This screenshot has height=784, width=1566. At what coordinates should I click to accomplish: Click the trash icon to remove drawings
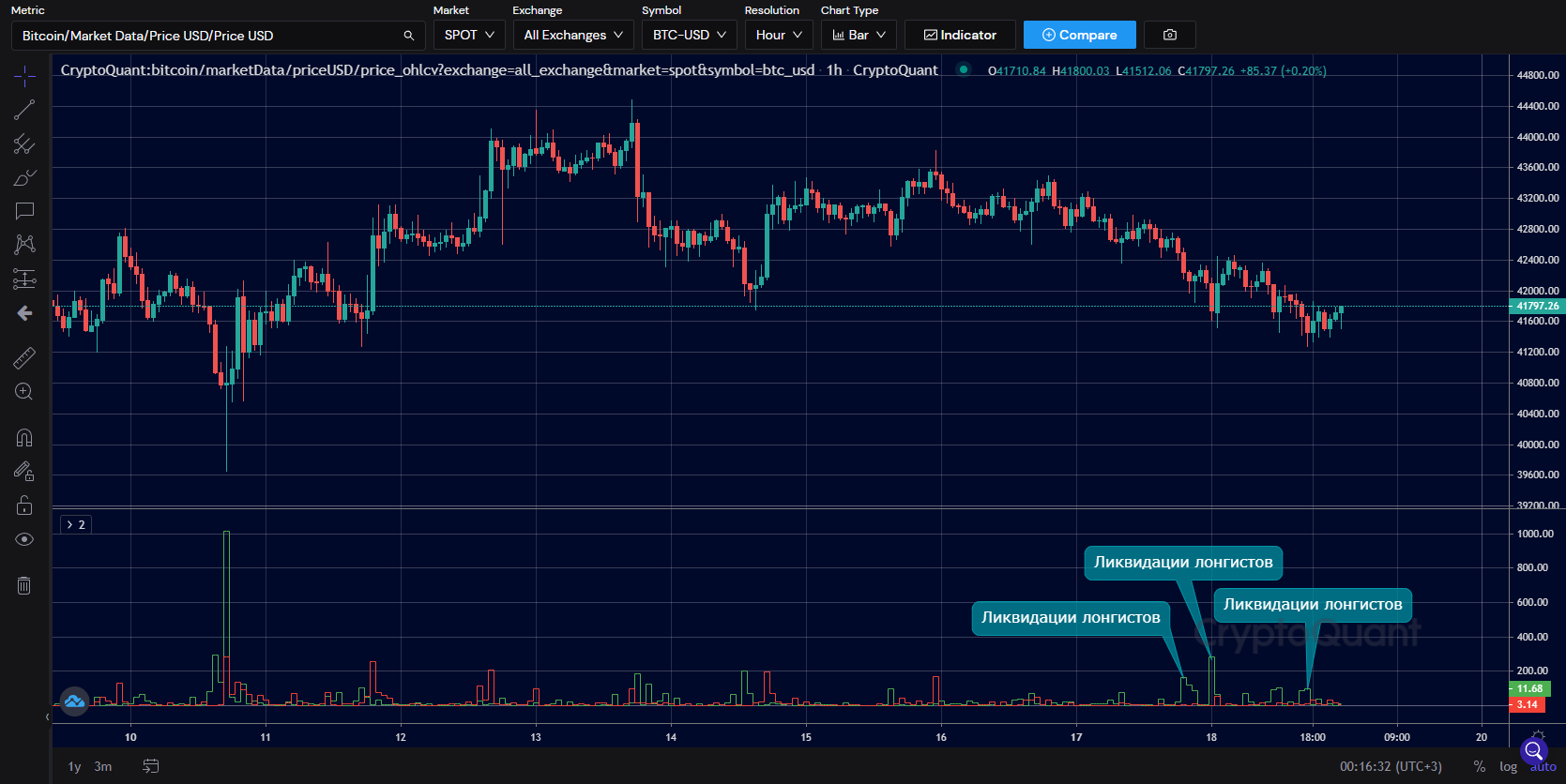(24, 586)
